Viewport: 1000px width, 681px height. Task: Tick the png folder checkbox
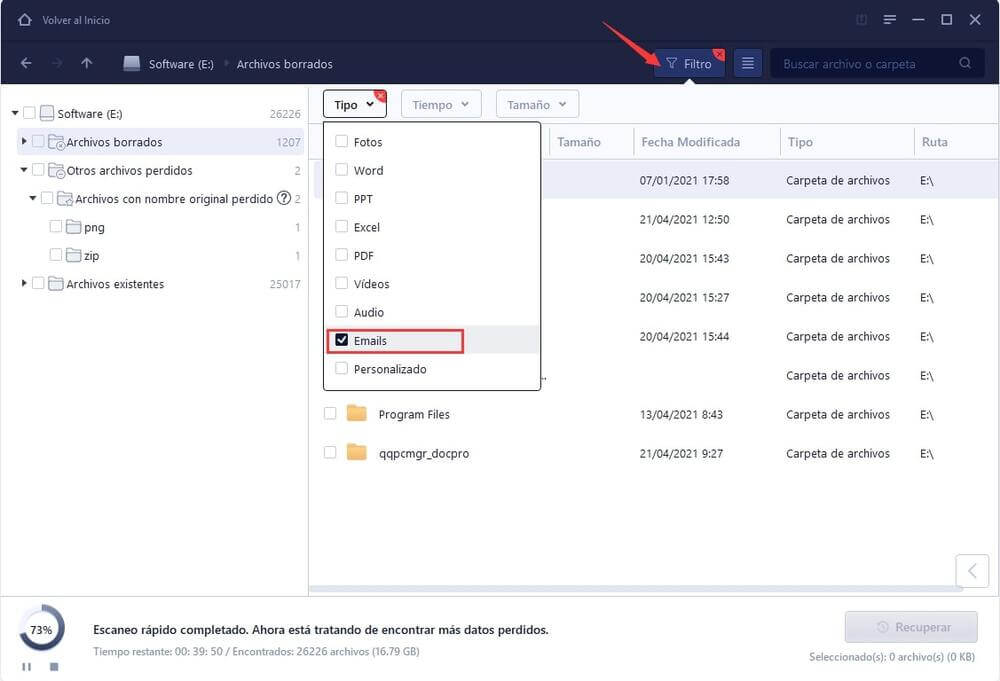(56, 226)
